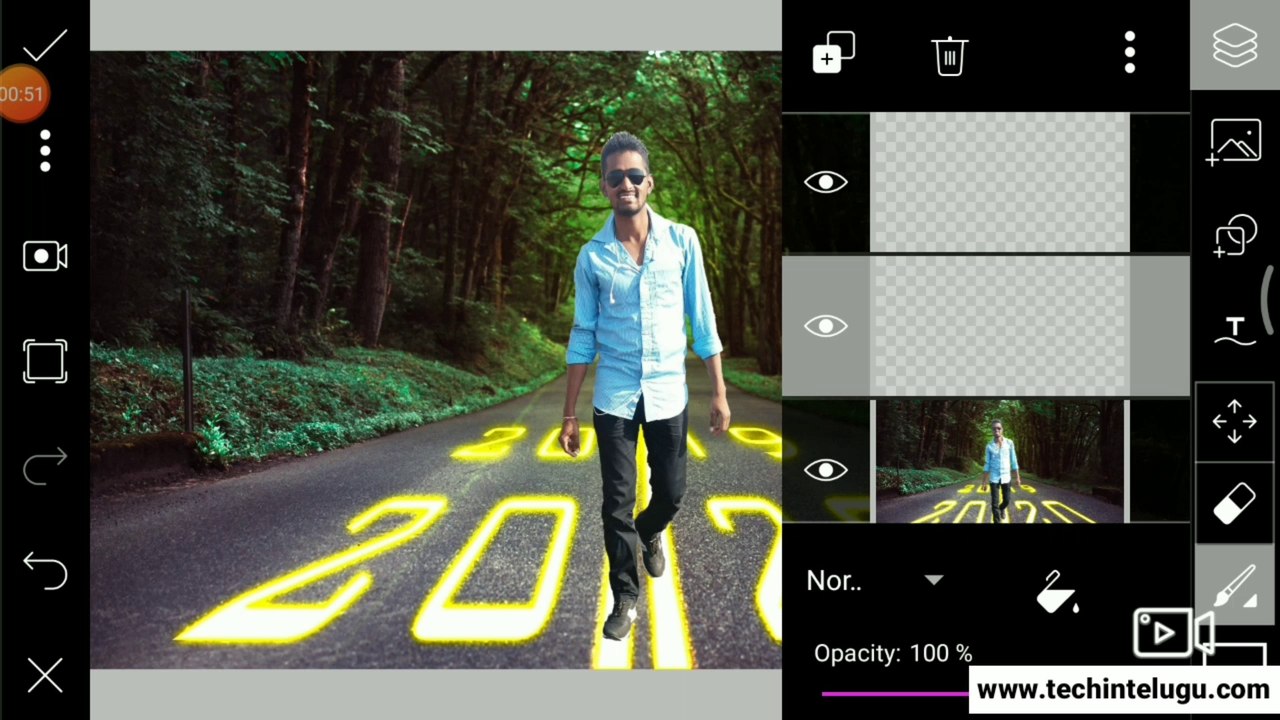Viewport: 1280px width, 720px height.
Task: Hide the selected middle empty layer
Action: click(x=825, y=326)
